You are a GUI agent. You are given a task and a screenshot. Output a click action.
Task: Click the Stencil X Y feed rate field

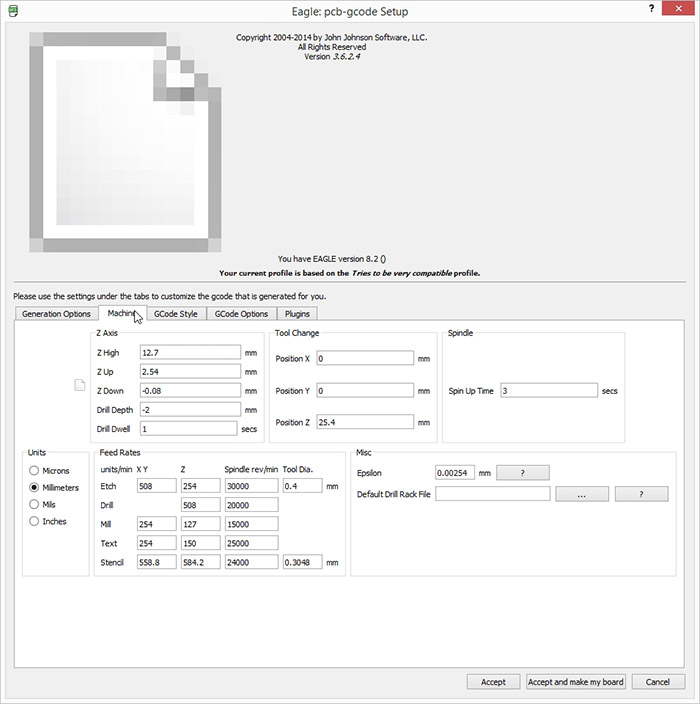click(156, 562)
